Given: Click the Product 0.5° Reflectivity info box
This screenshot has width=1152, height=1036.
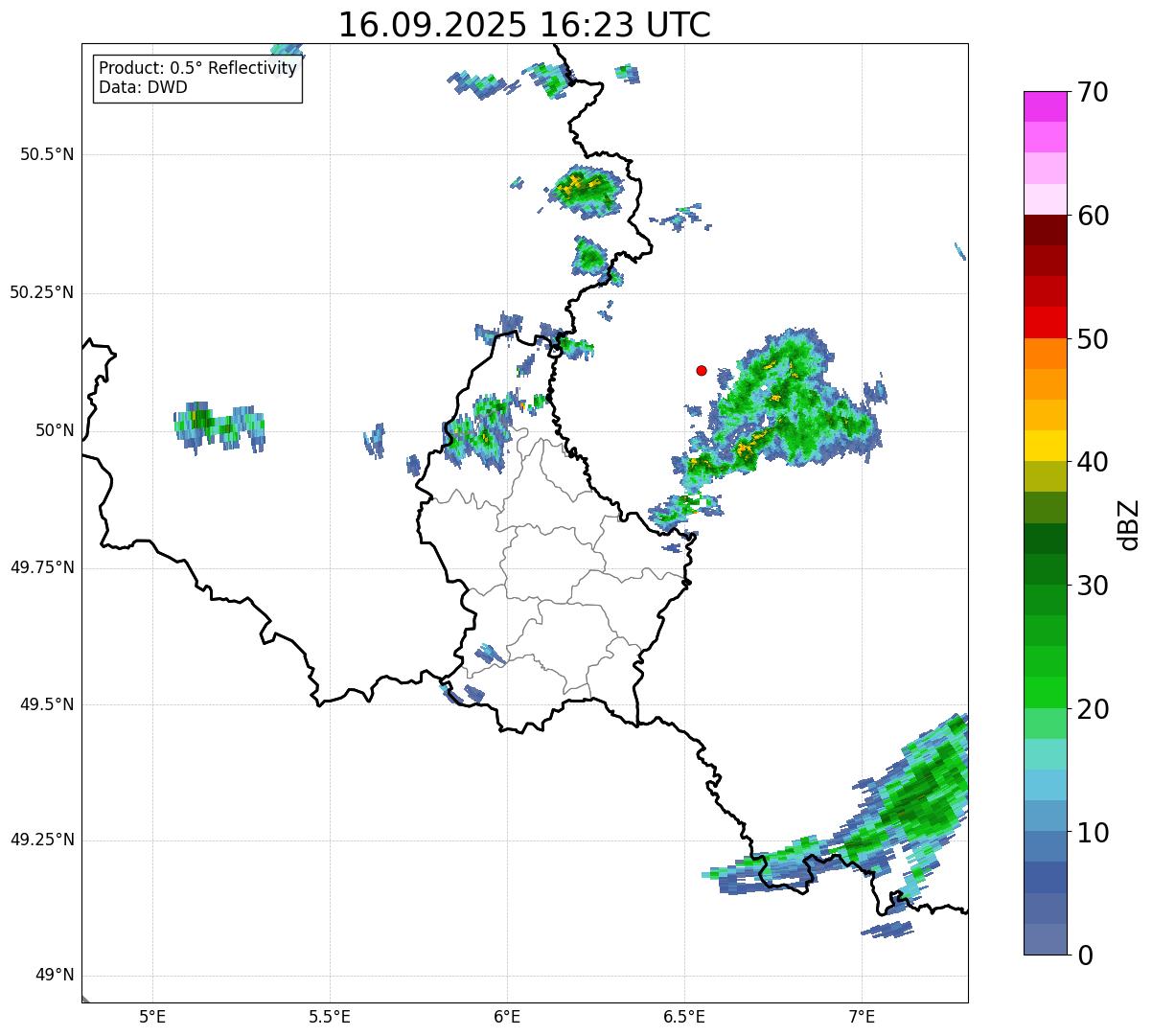Looking at the screenshot, I should (x=197, y=79).
